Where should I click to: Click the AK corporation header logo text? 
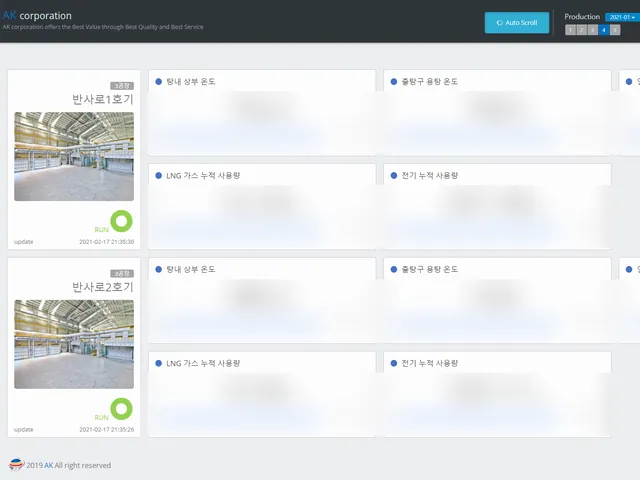[x=37, y=16]
